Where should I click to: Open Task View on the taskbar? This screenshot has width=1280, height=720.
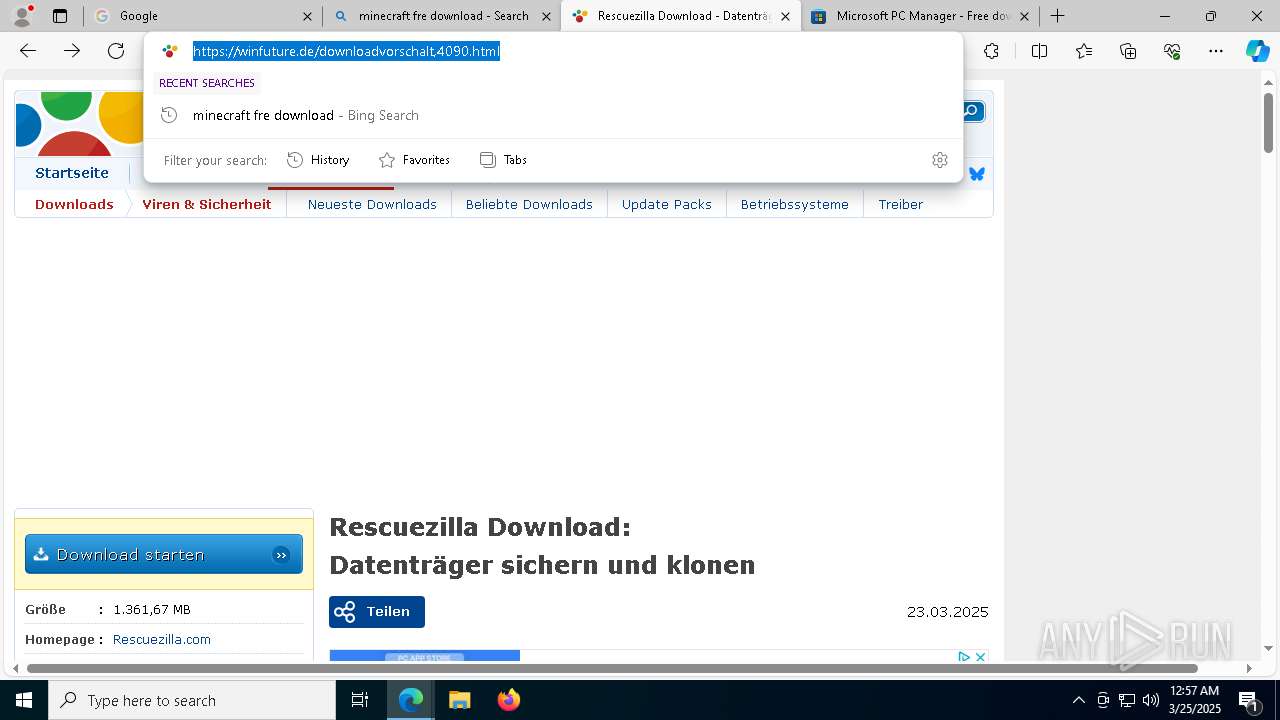[x=360, y=700]
